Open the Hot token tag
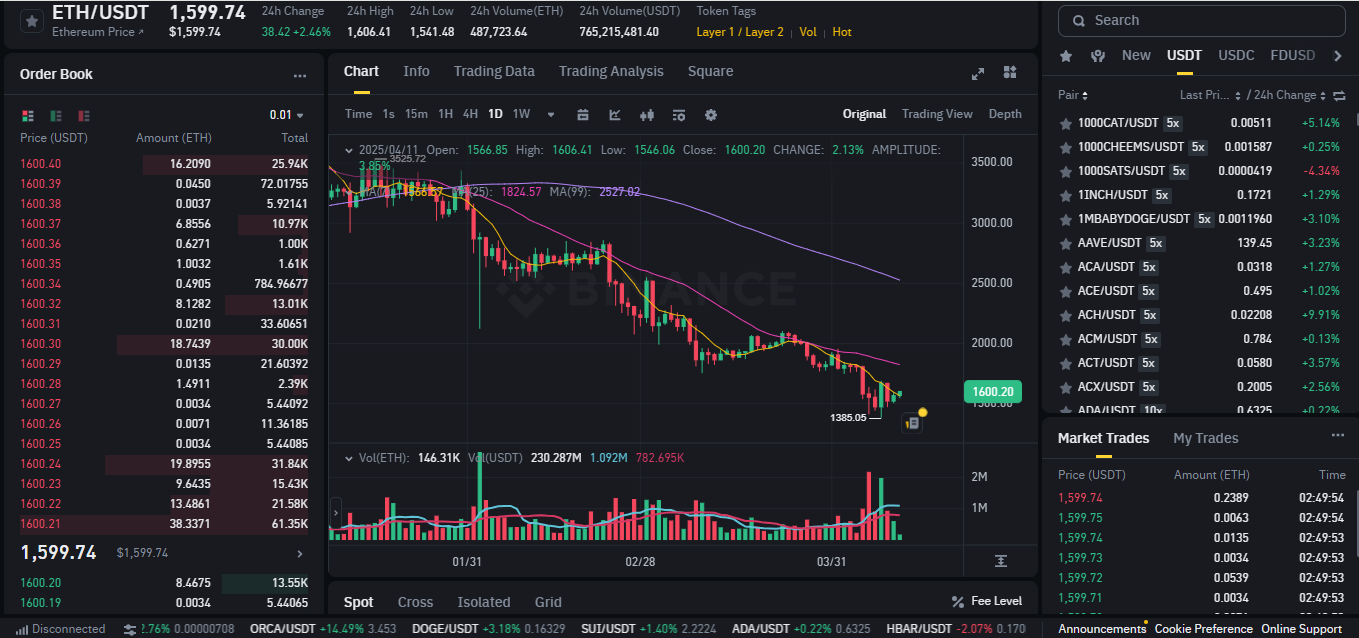The image size is (1359, 638). click(x=842, y=32)
